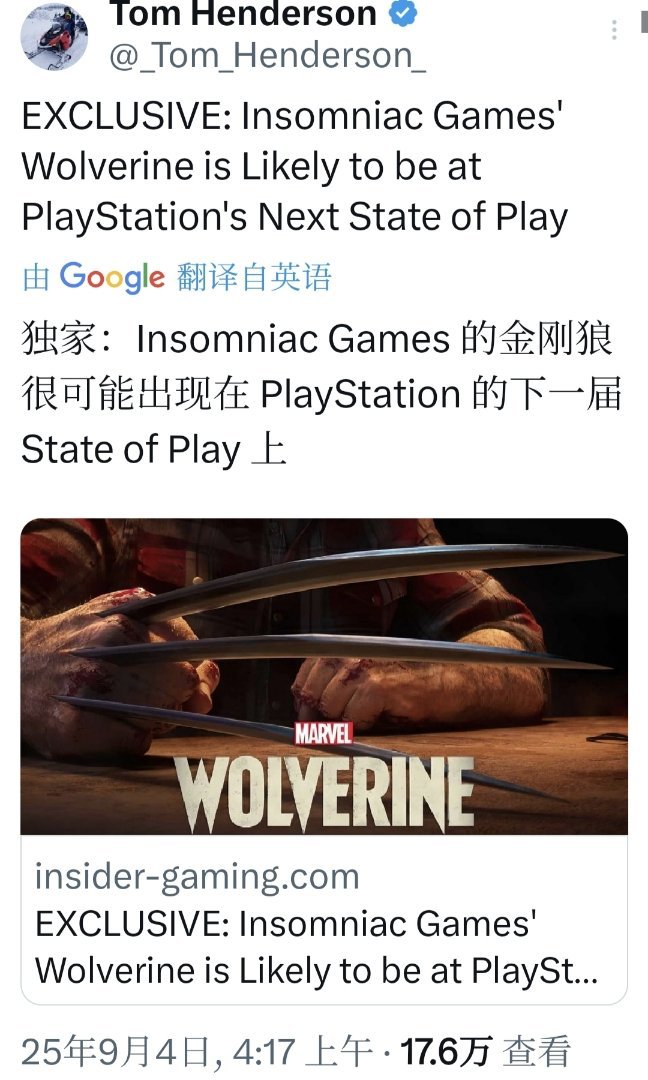
Task: Click the MARVEL logo on the card image
Action: pyautogui.click(x=324, y=734)
